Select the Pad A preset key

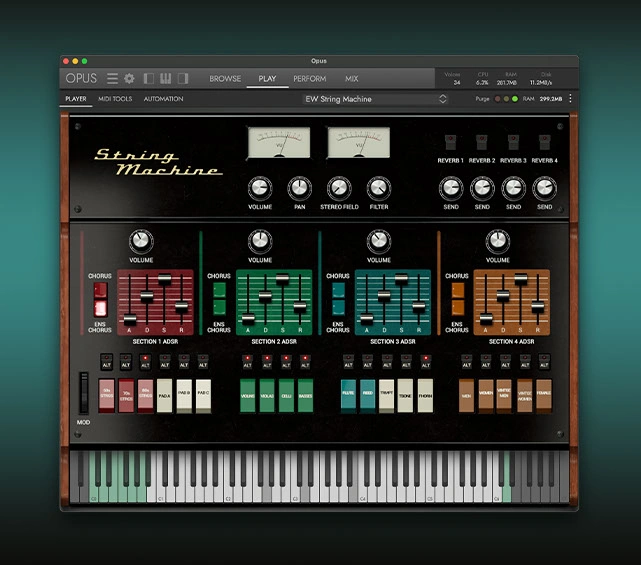(164, 395)
